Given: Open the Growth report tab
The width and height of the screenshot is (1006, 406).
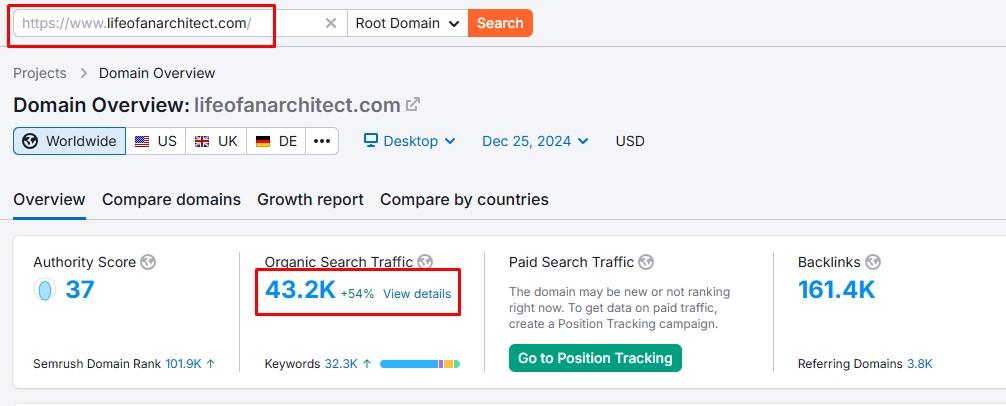Looking at the screenshot, I should pyautogui.click(x=310, y=199).
